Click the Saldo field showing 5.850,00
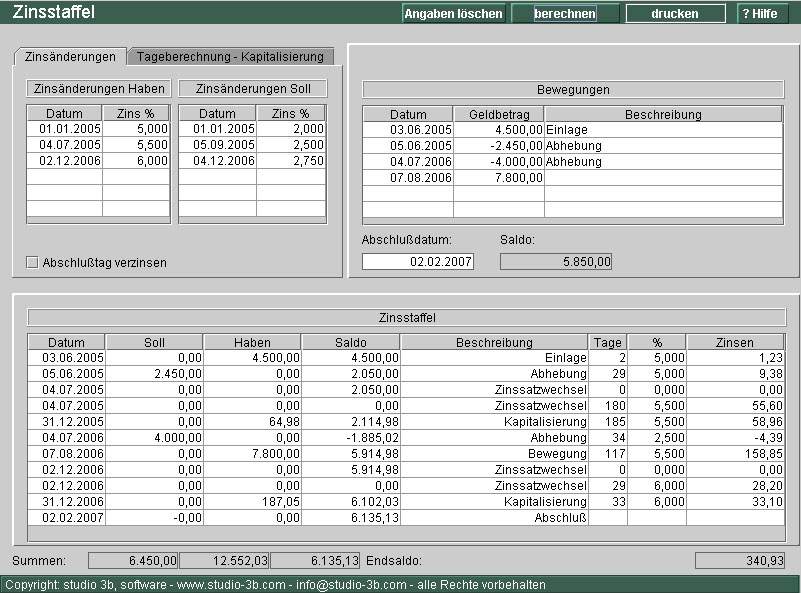This screenshot has width=801, height=593. click(555, 261)
